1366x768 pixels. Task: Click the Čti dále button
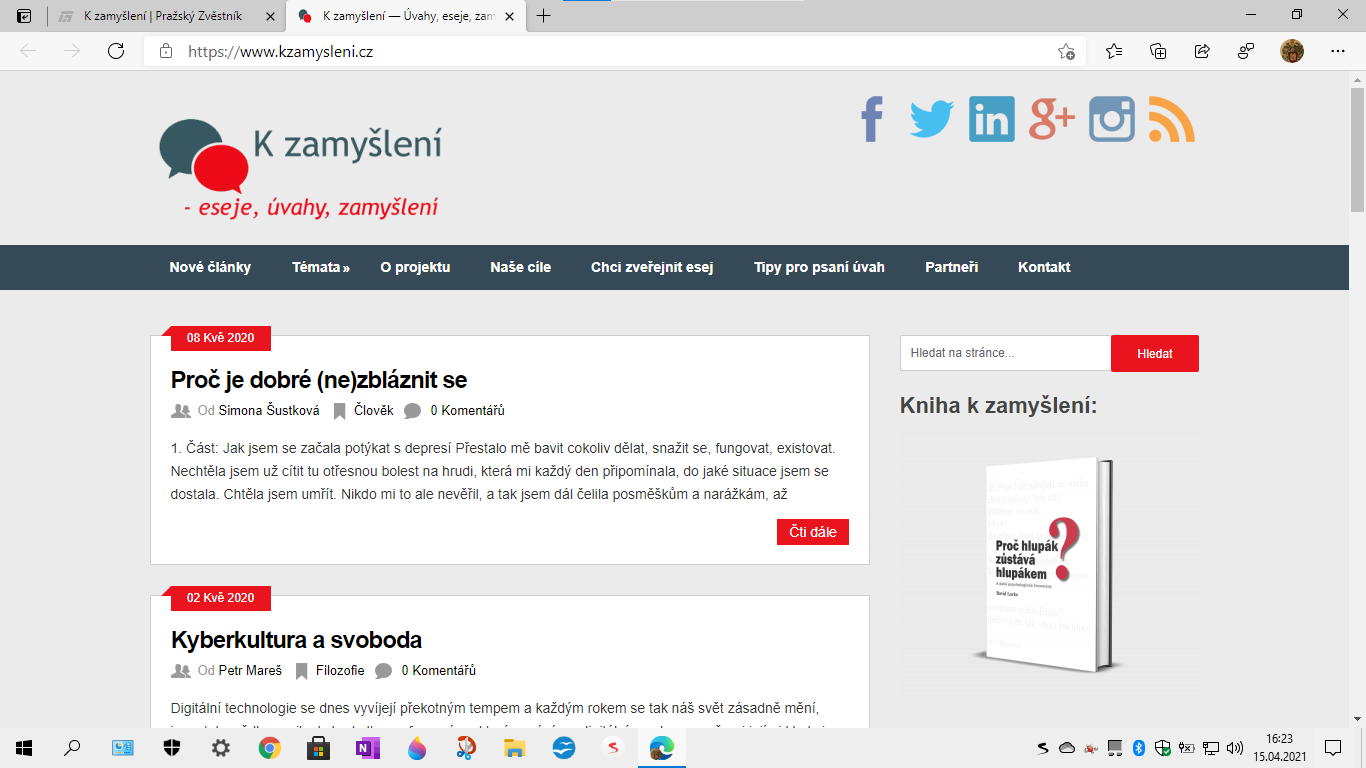(812, 531)
